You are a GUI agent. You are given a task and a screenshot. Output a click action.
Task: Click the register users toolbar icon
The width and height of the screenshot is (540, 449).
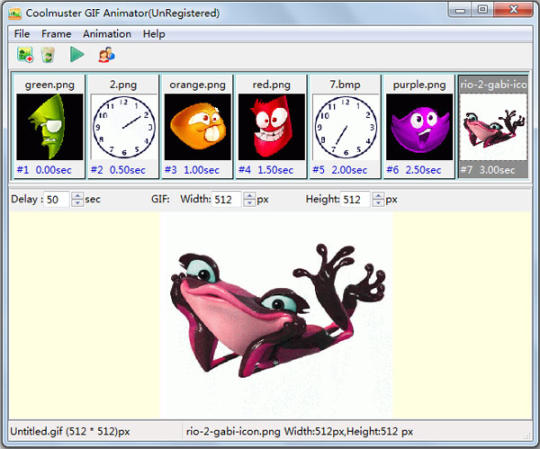pyautogui.click(x=107, y=55)
